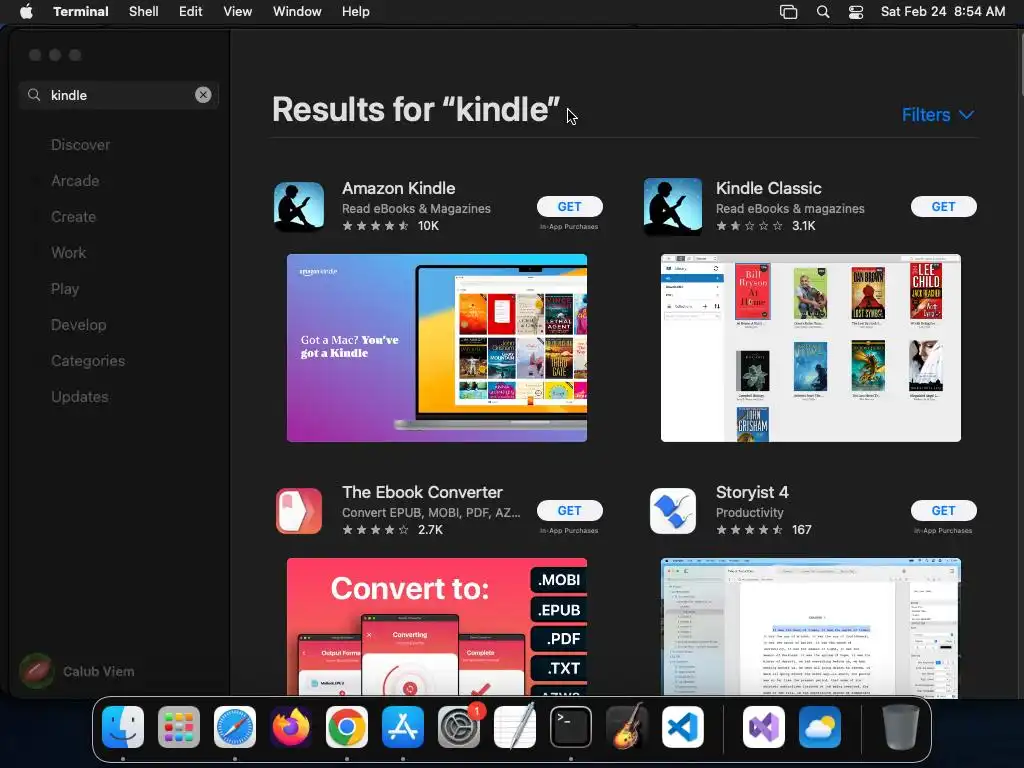Click the Results for "kindle" heading
Image resolution: width=1024 pixels, height=768 pixels.
416,109
